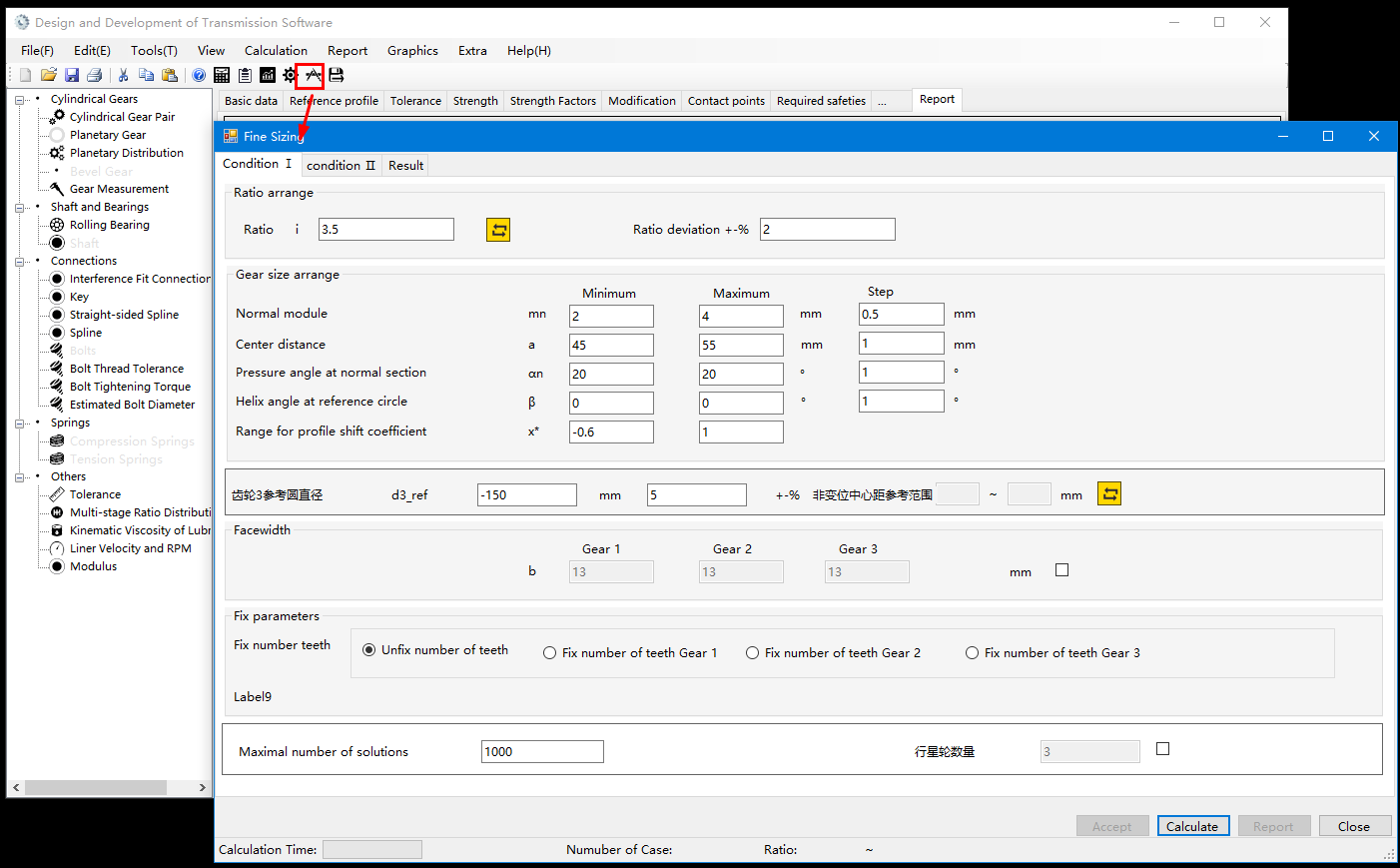Image resolution: width=1400 pixels, height=868 pixels.
Task: Open a file via folder icon
Action: [x=48, y=75]
